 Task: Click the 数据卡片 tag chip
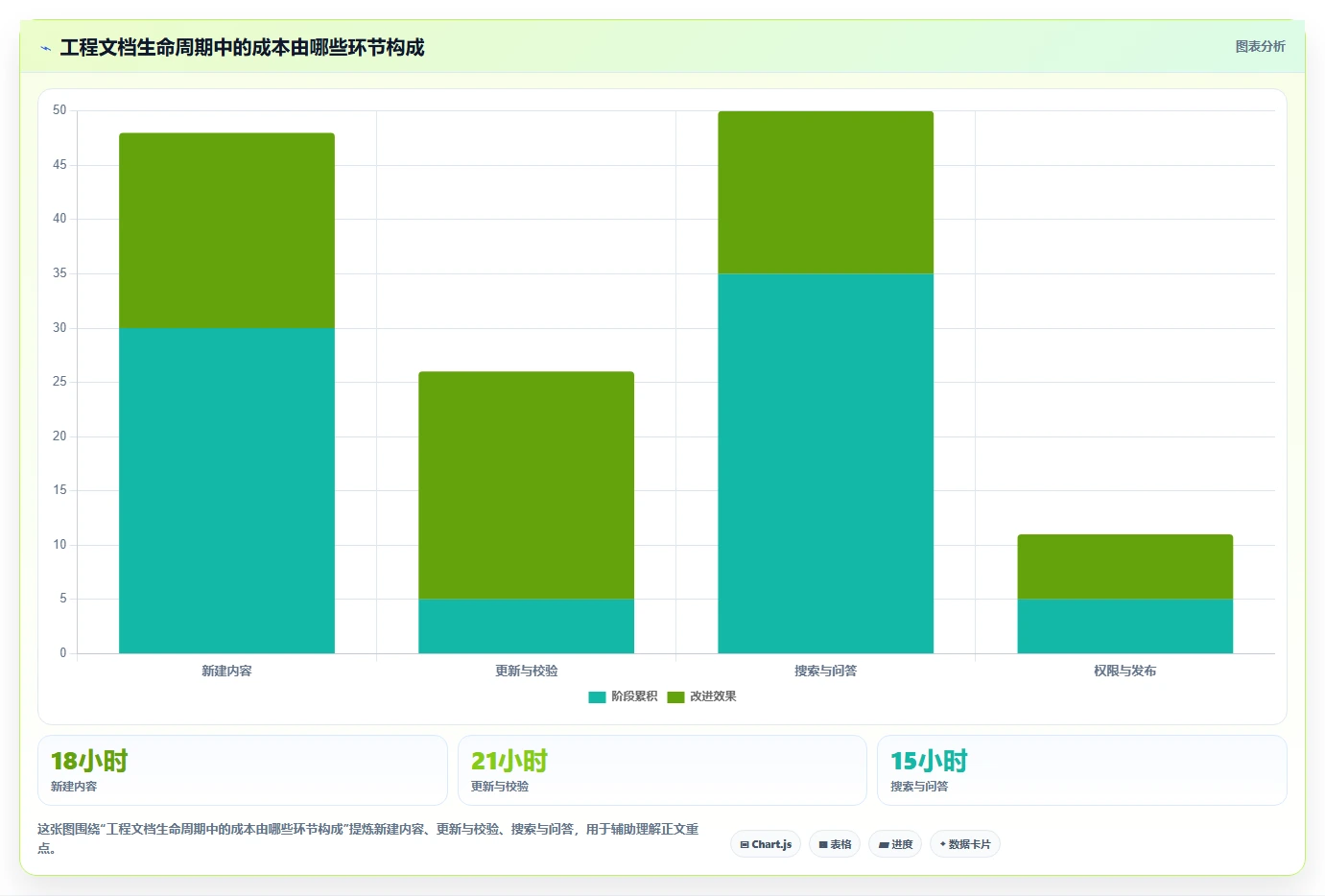(x=965, y=844)
